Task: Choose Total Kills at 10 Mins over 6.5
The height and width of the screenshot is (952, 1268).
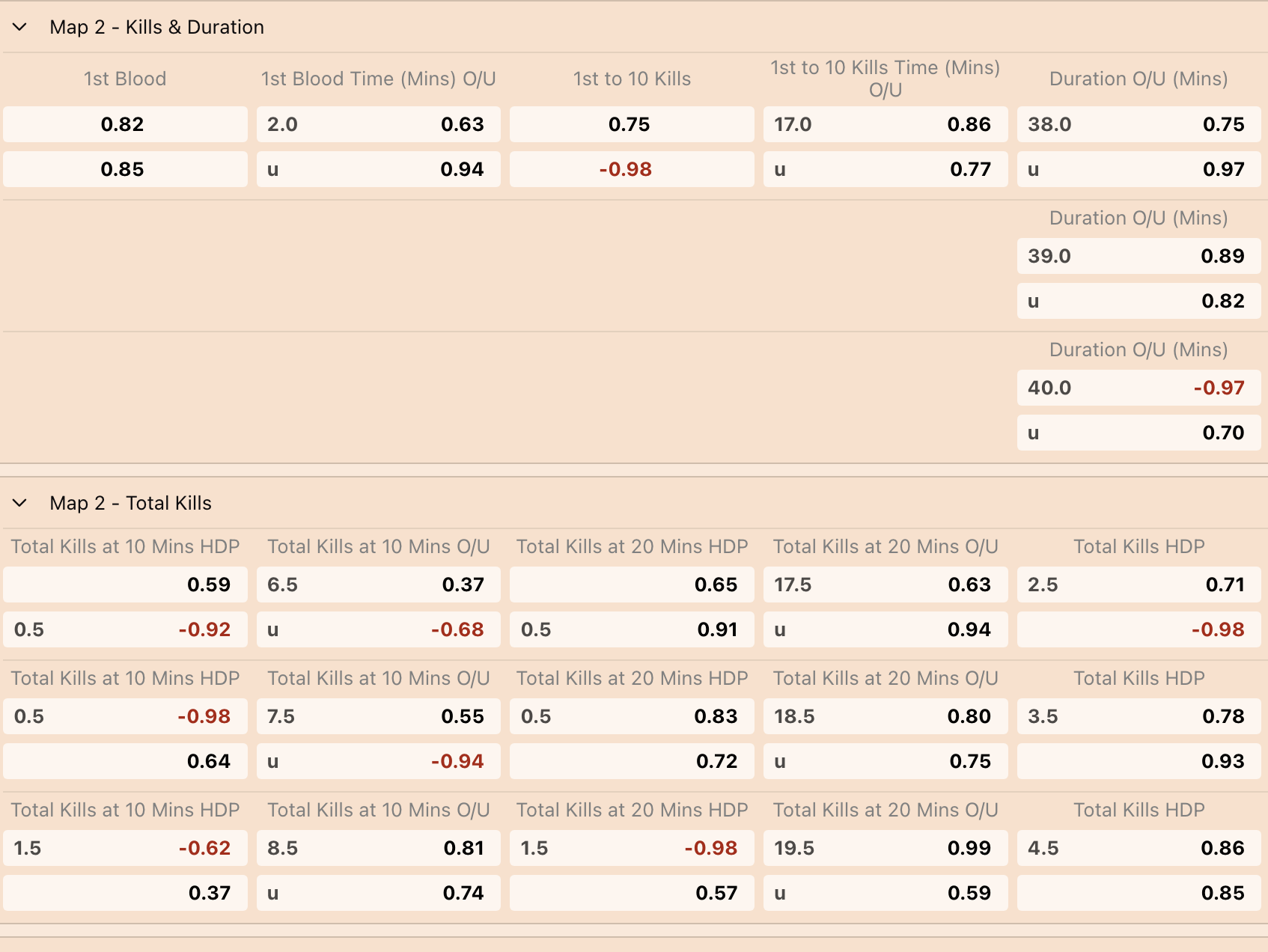Action: point(378,585)
